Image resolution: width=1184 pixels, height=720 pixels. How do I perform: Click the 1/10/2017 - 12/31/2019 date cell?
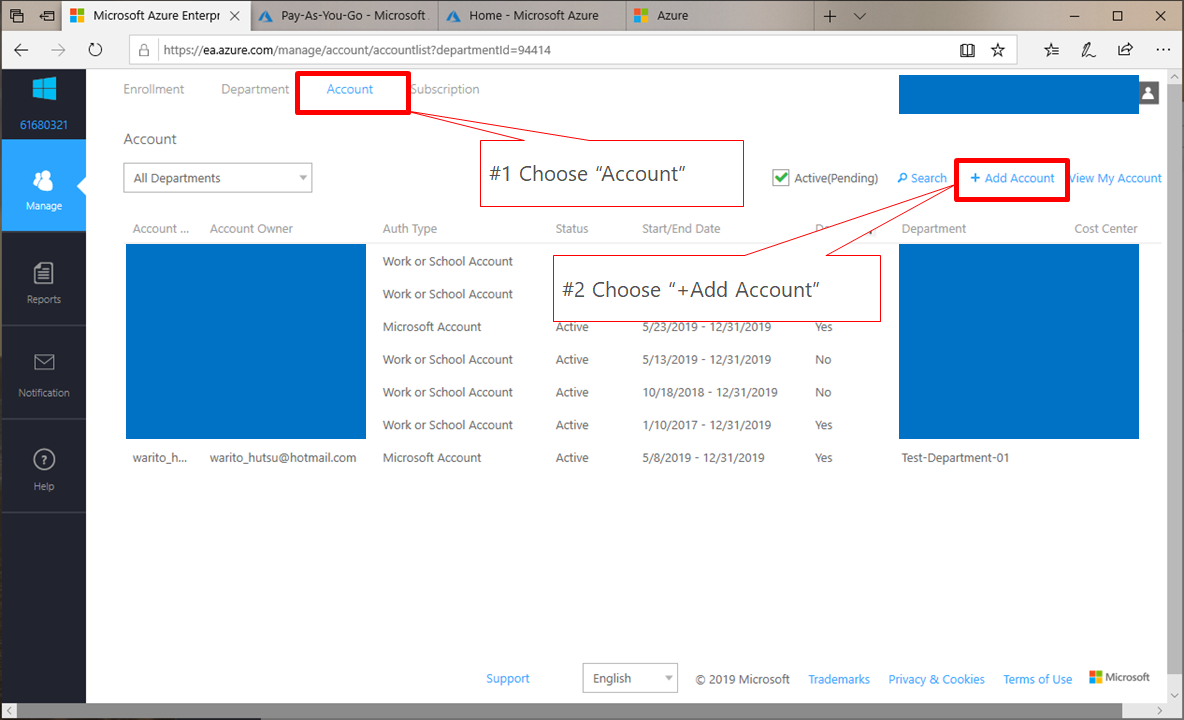click(706, 425)
